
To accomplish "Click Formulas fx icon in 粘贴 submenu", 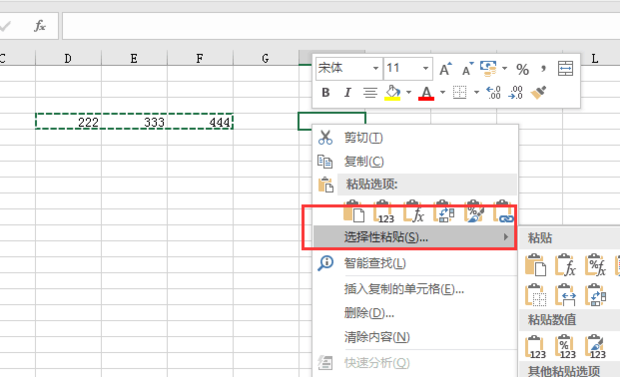I will 565,265.
